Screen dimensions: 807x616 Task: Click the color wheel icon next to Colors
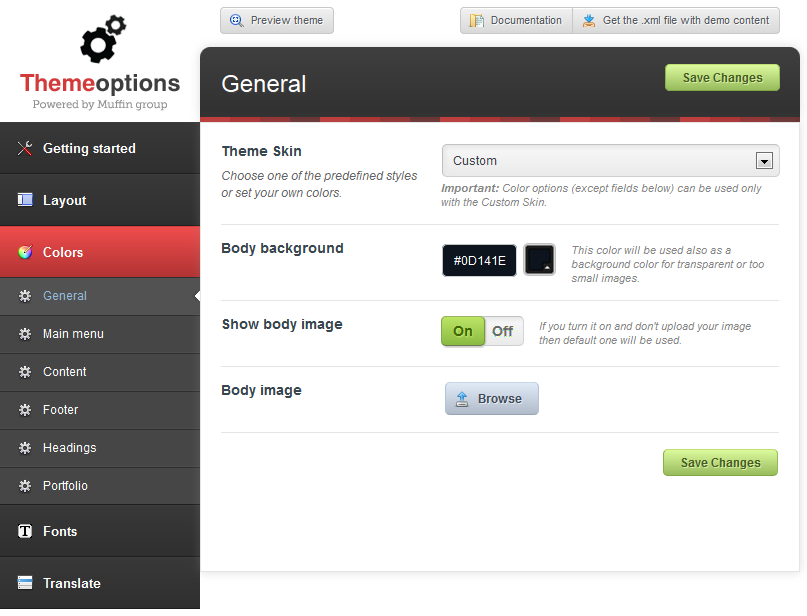[25, 252]
